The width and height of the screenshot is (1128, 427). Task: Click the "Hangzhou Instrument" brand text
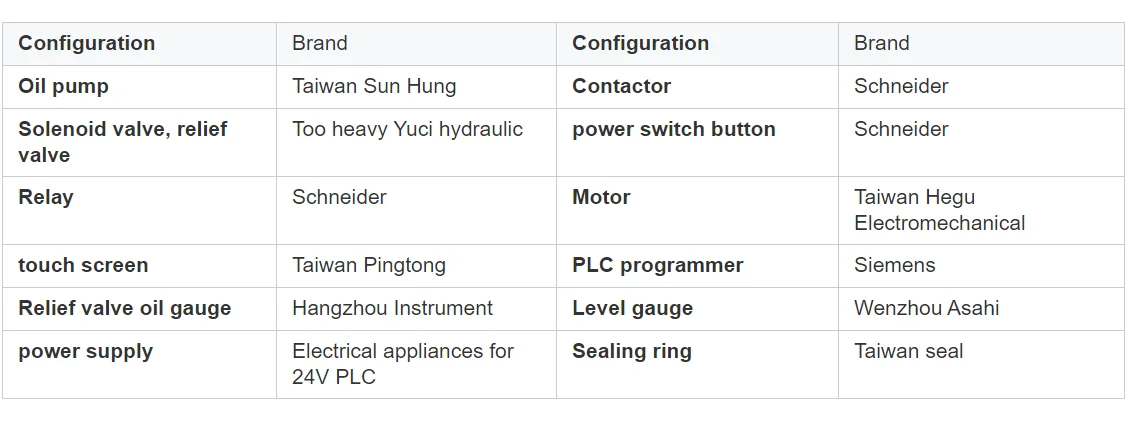392,309
